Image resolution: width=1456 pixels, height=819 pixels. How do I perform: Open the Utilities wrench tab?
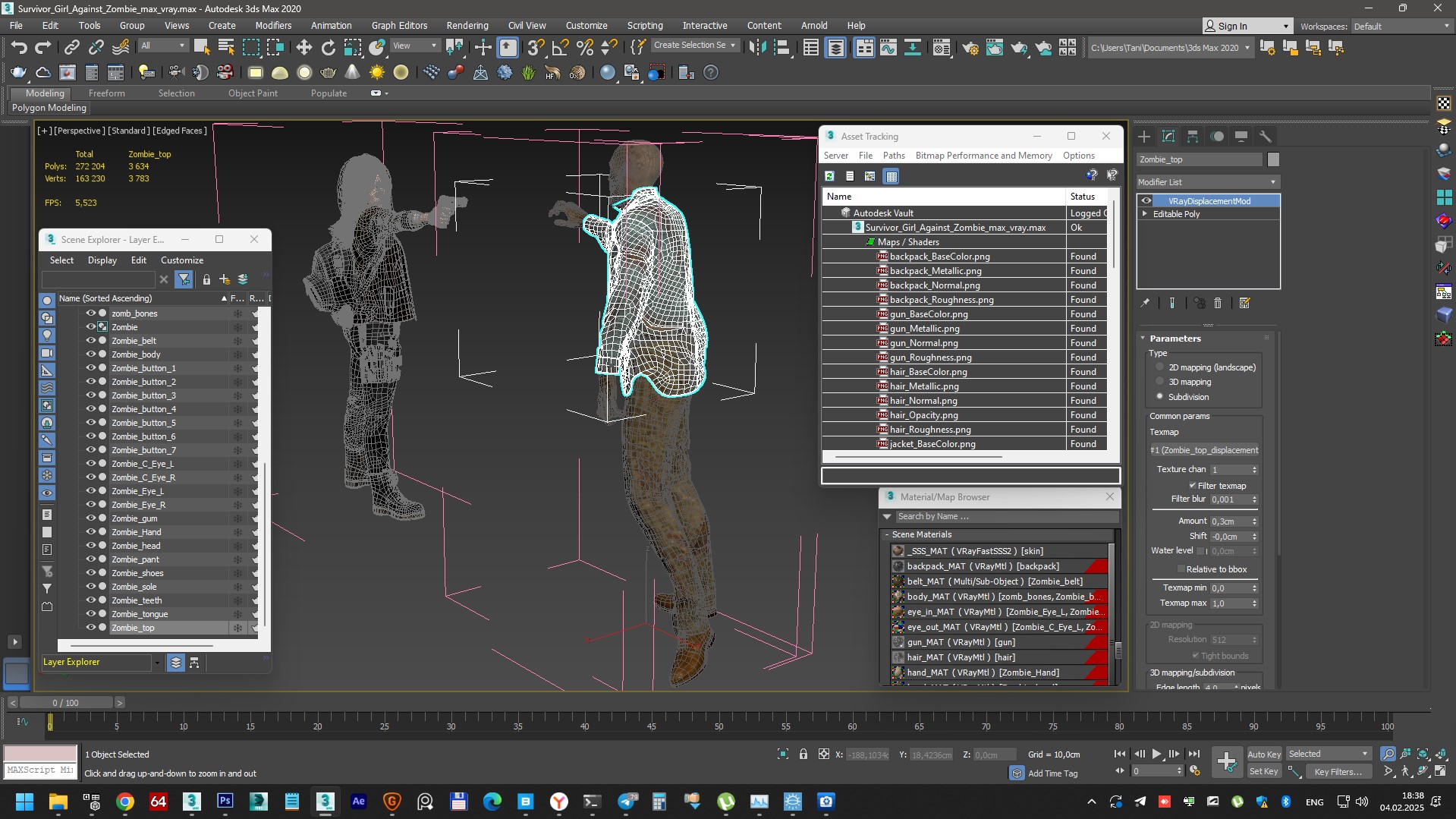tap(1266, 137)
